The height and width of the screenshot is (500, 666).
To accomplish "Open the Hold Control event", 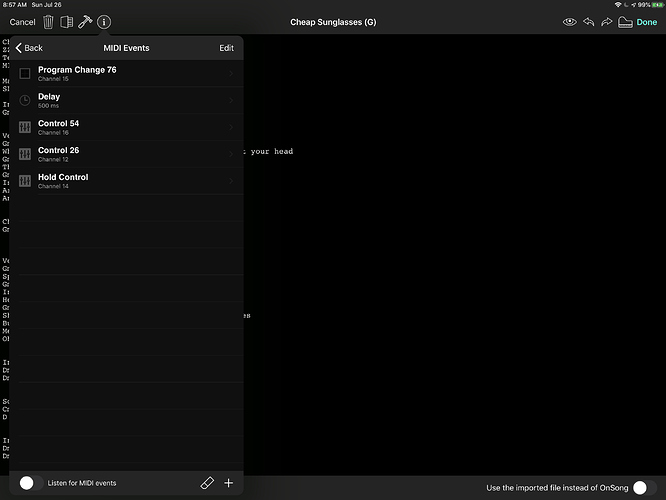I will click(x=127, y=181).
